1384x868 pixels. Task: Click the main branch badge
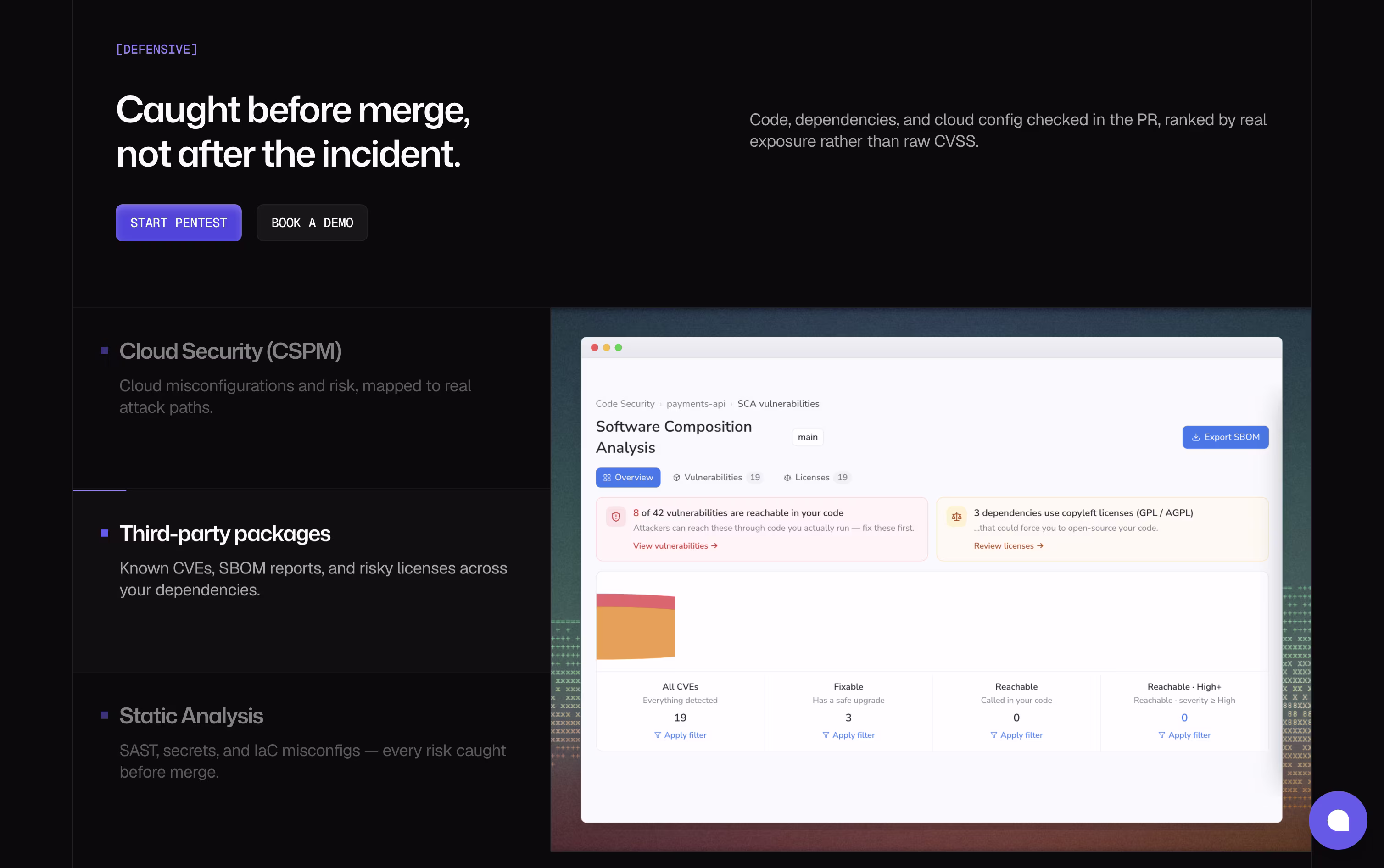tap(808, 437)
